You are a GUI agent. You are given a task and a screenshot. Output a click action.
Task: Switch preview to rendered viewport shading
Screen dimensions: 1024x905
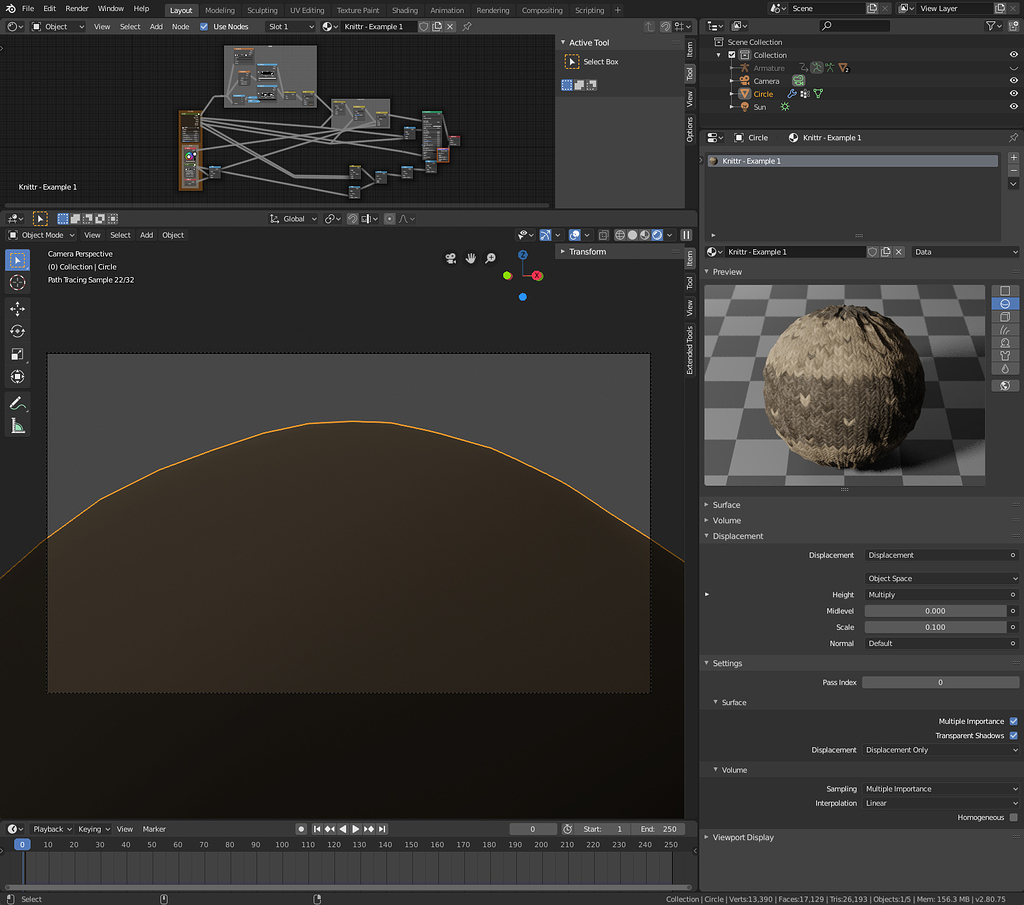[657, 235]
